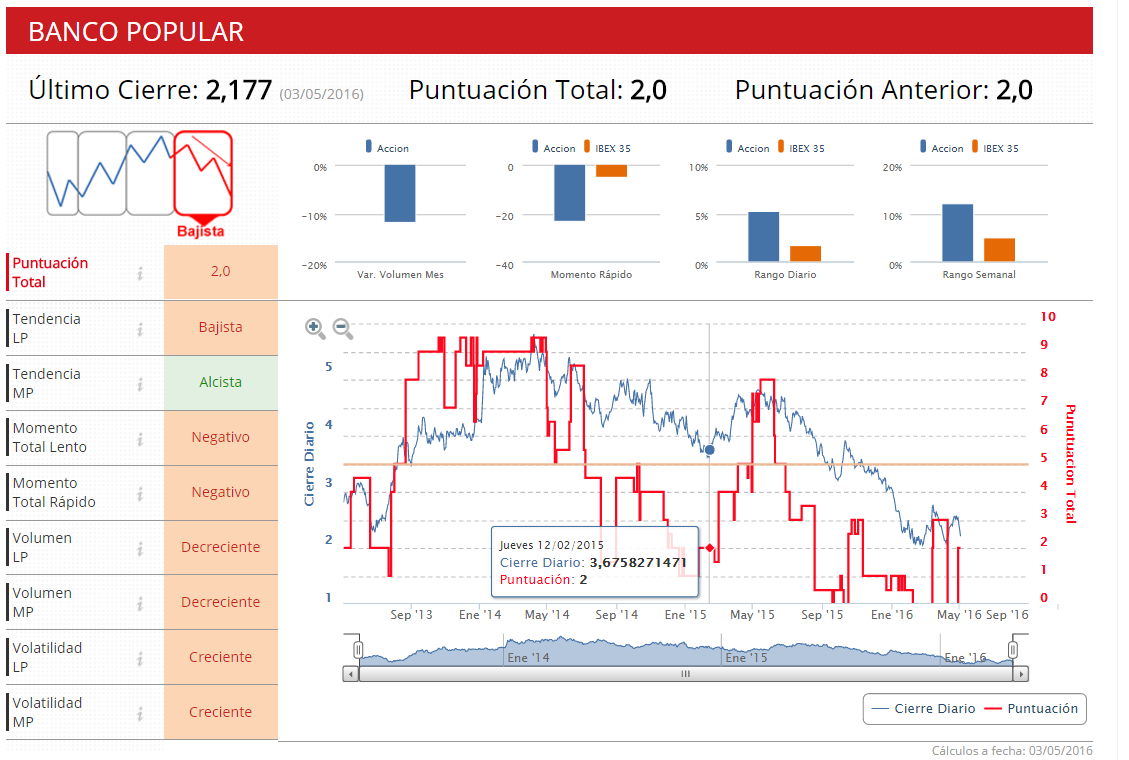The width and height of the screenshot is (1129, 760).
Task: Click Decreciente value for Volumen LP
Action: pyautogui.click(x=220, y=547)
